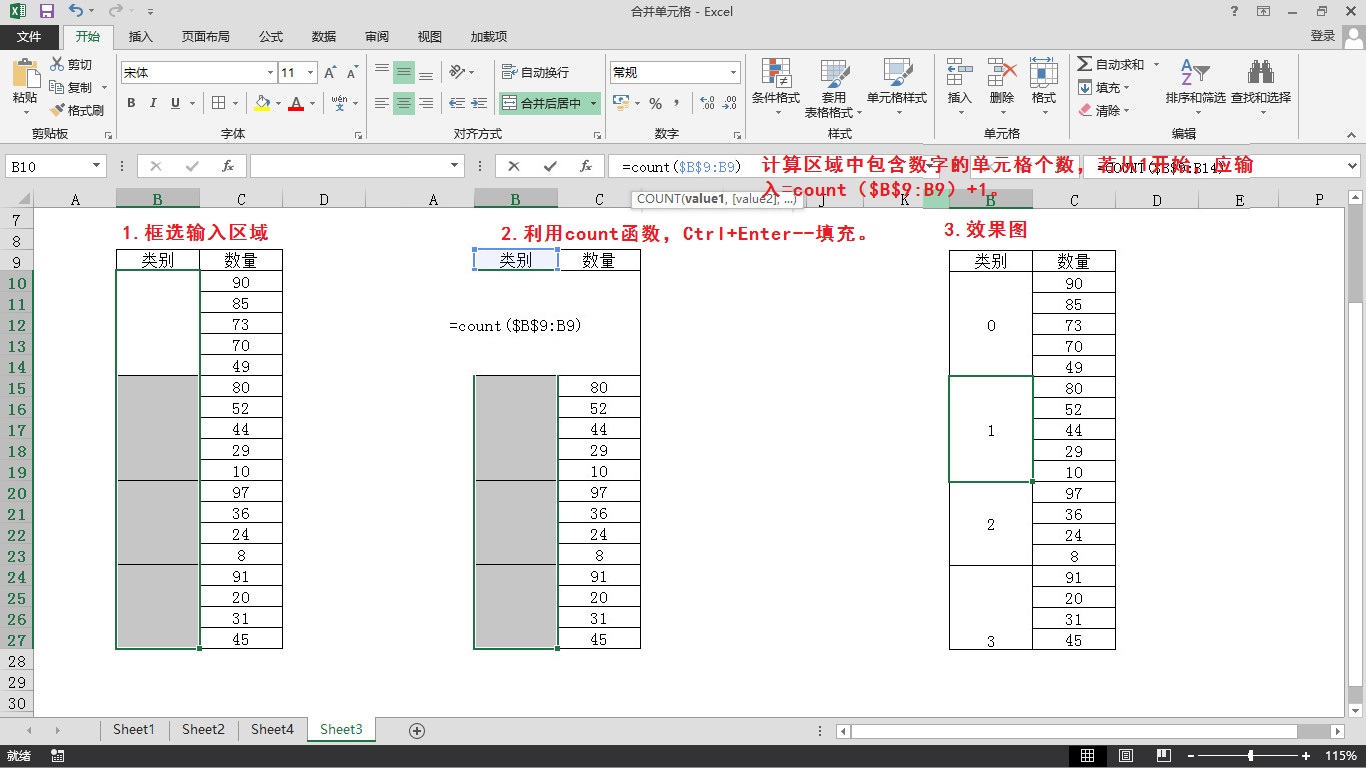The width and height of the screenshot is (1366, 768).
Task: Toggle Bold formatting
Action: click(131, 103)
